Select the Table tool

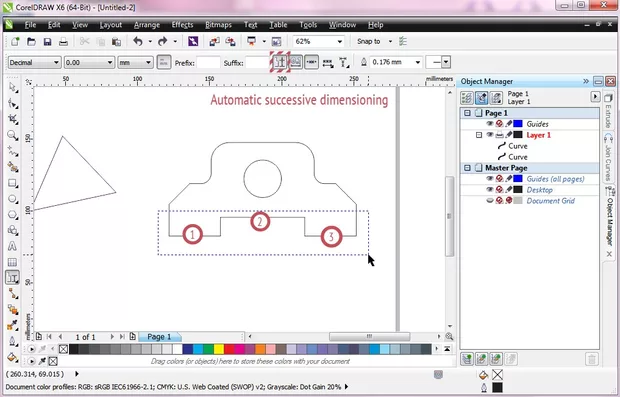click(13, 262)
